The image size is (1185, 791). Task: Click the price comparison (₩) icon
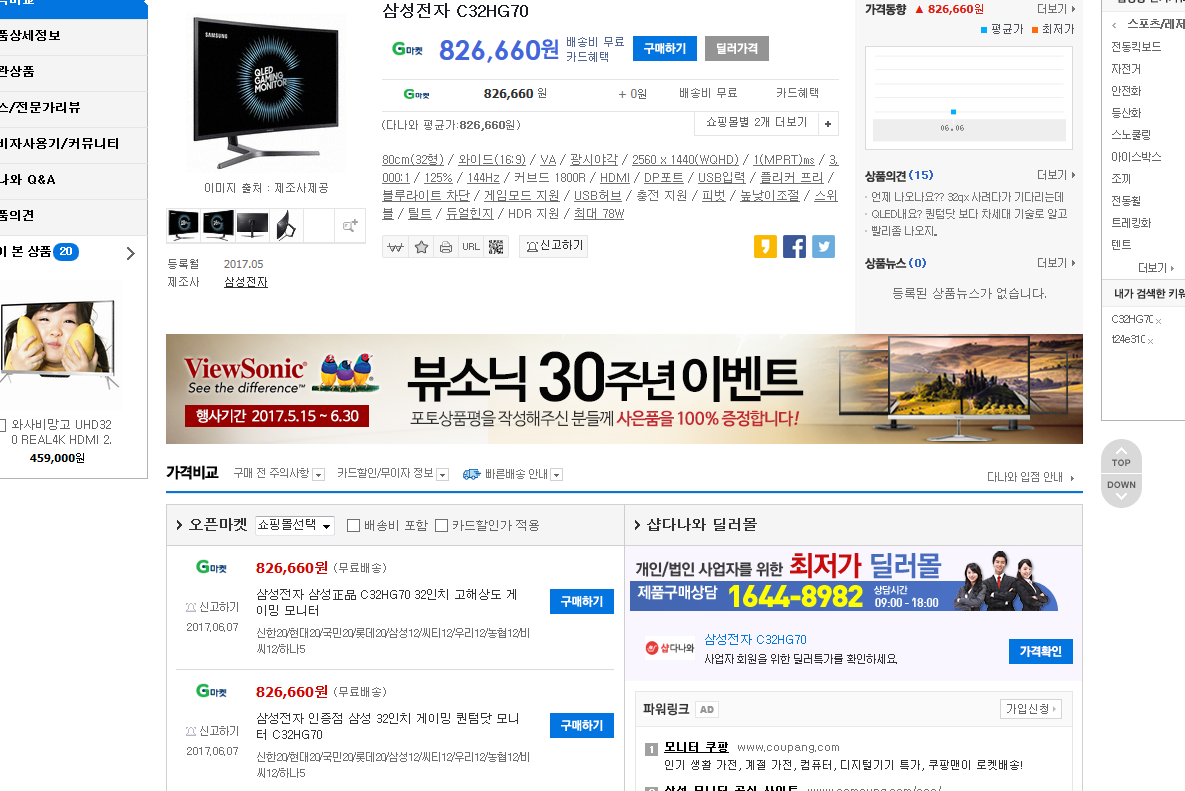[395, 246]
